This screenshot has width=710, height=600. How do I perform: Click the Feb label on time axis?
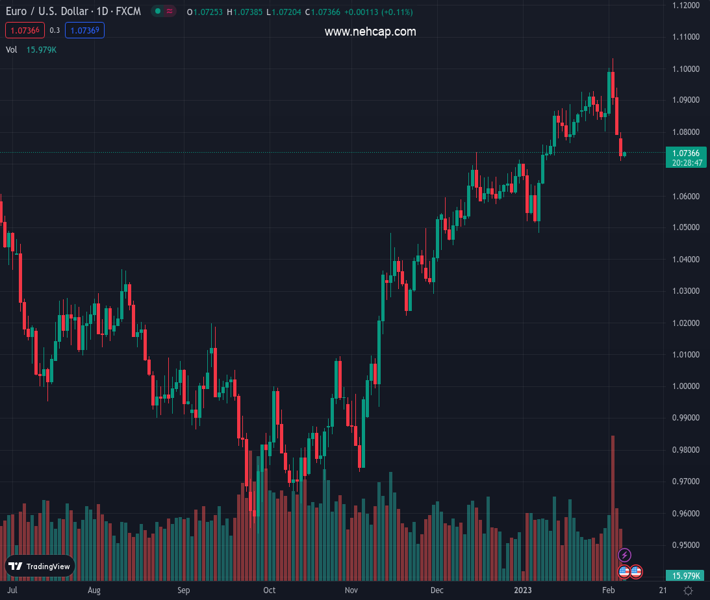coord(608,591)
